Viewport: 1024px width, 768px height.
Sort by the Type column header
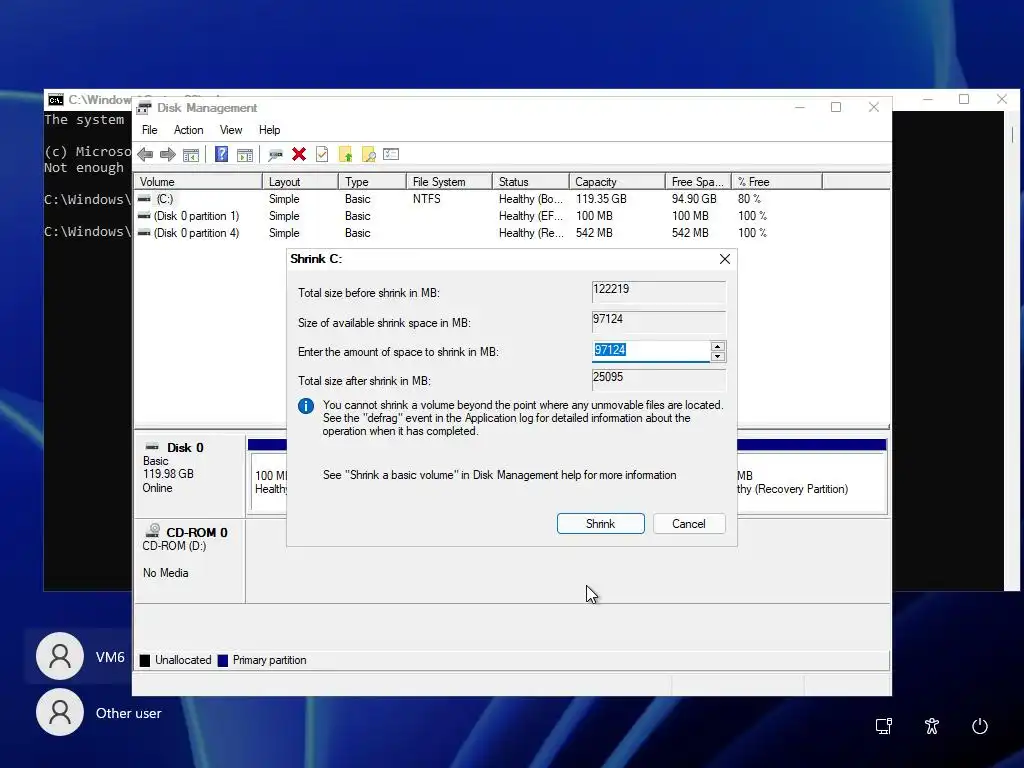click(x=372, y=182)
